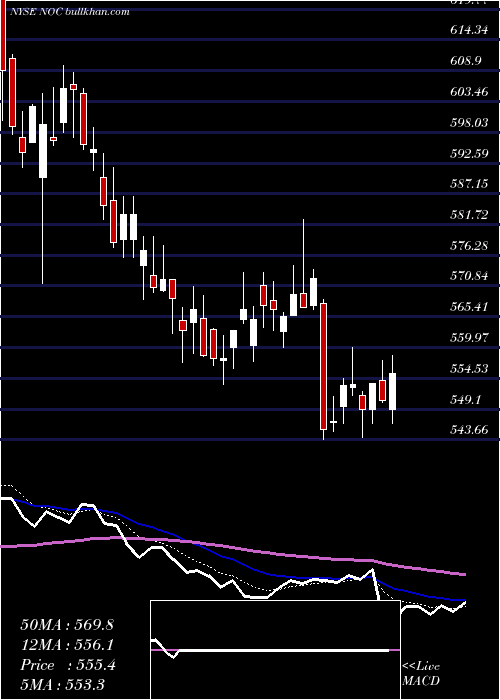500x700 pixels.
Task: Click inside the MACD inset panel
Action: coord(275,650)
